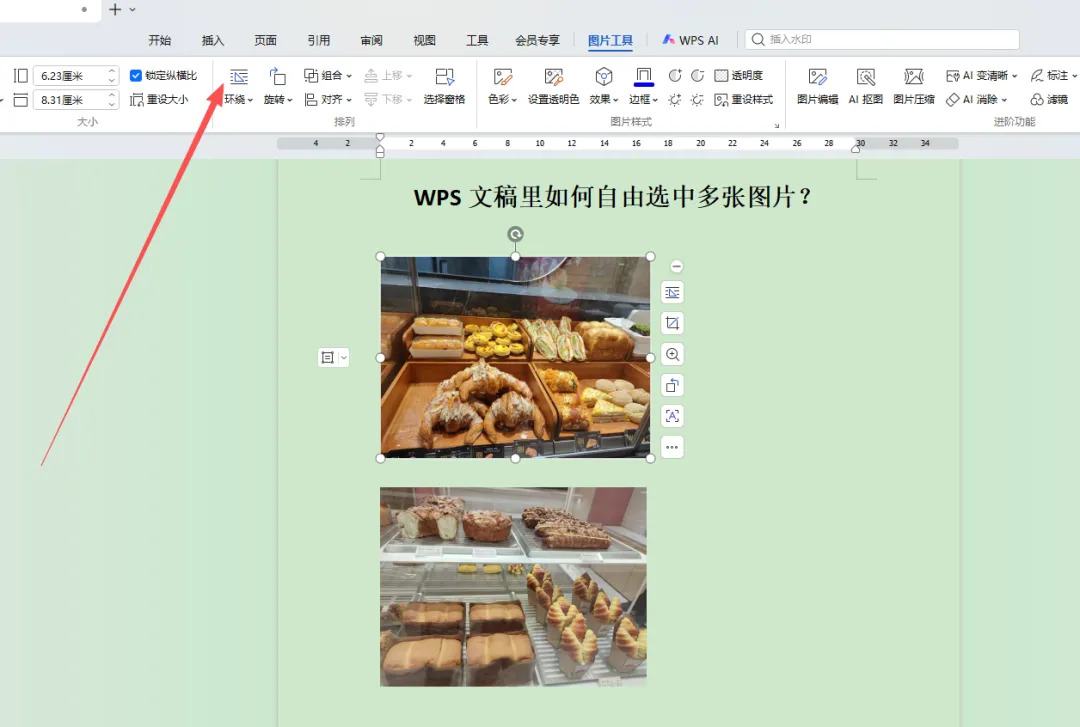Image resolution: width=1080 pixels, height=727 pixels.
Task: Decrease picture contrast icon
Action: pyautogui.click(x=698, y=75)
